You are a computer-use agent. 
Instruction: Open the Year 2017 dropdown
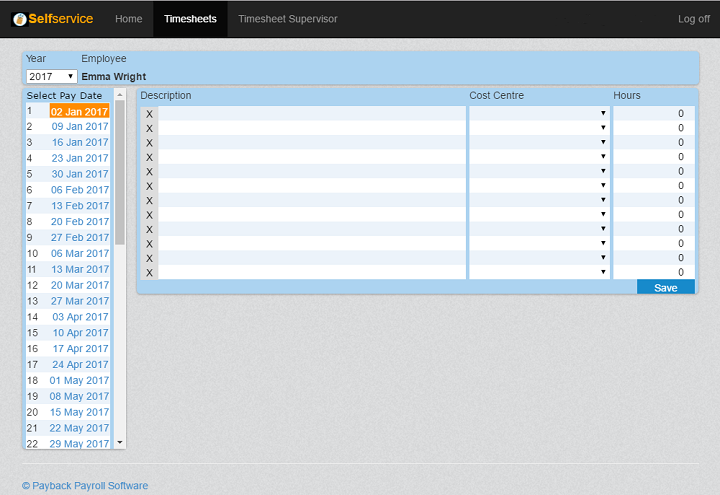pyautogui.click(x=51, y=76)
